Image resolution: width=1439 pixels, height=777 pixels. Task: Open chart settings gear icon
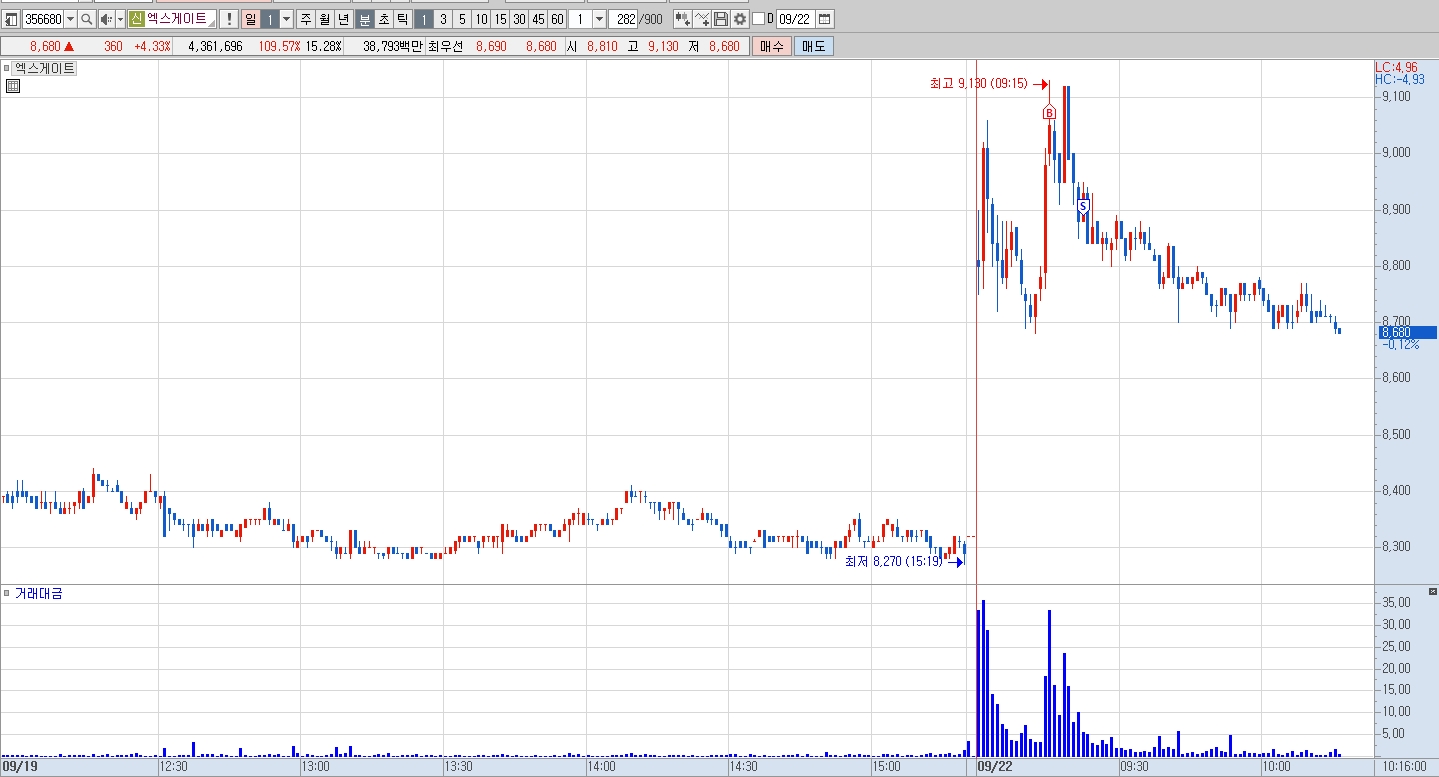(739, 19)
